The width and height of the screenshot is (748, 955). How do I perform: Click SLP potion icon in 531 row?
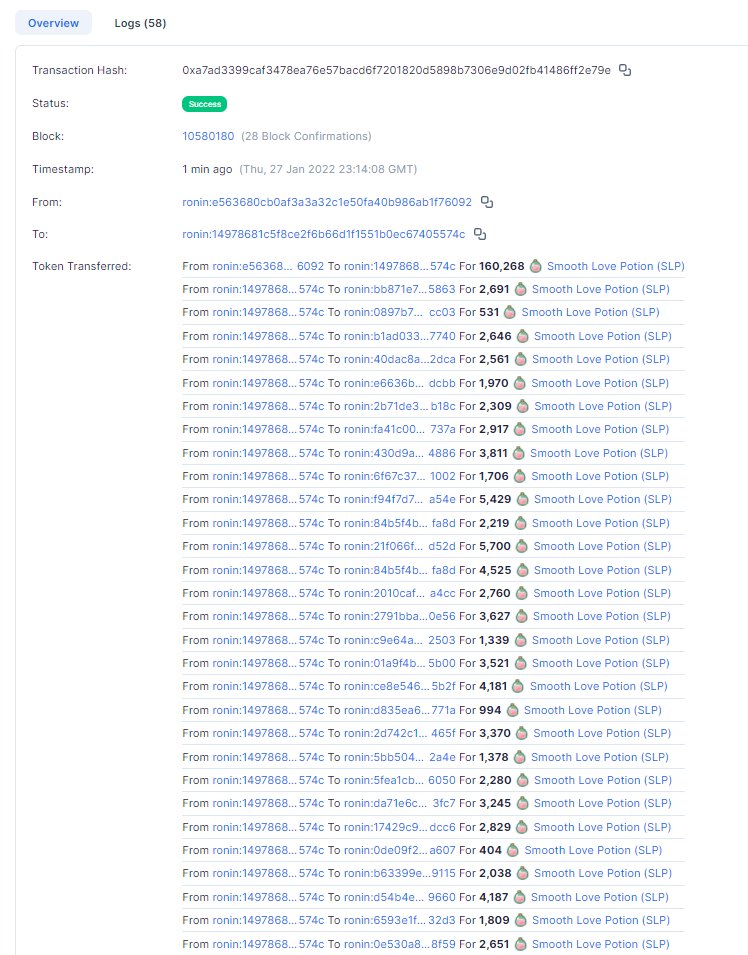click(510, 312)
